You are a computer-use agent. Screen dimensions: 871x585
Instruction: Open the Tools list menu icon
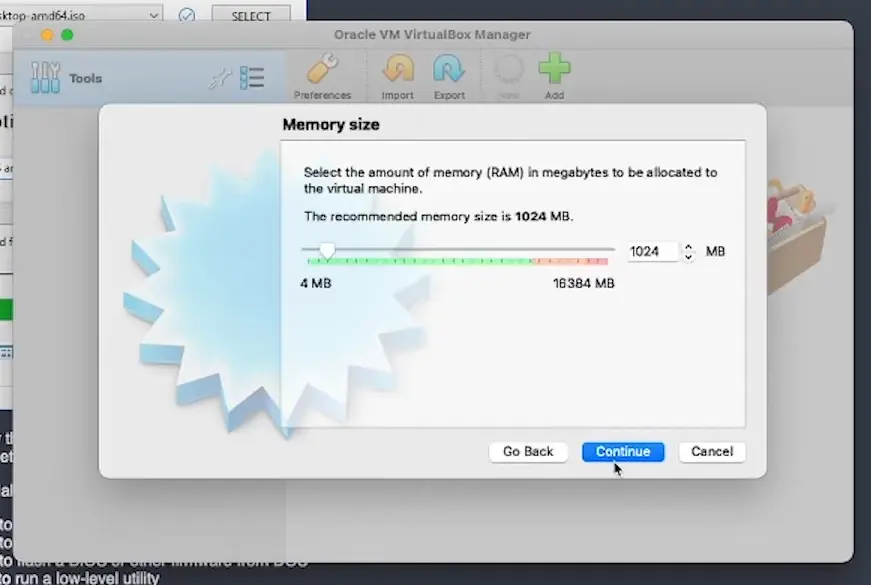[252, 78]
